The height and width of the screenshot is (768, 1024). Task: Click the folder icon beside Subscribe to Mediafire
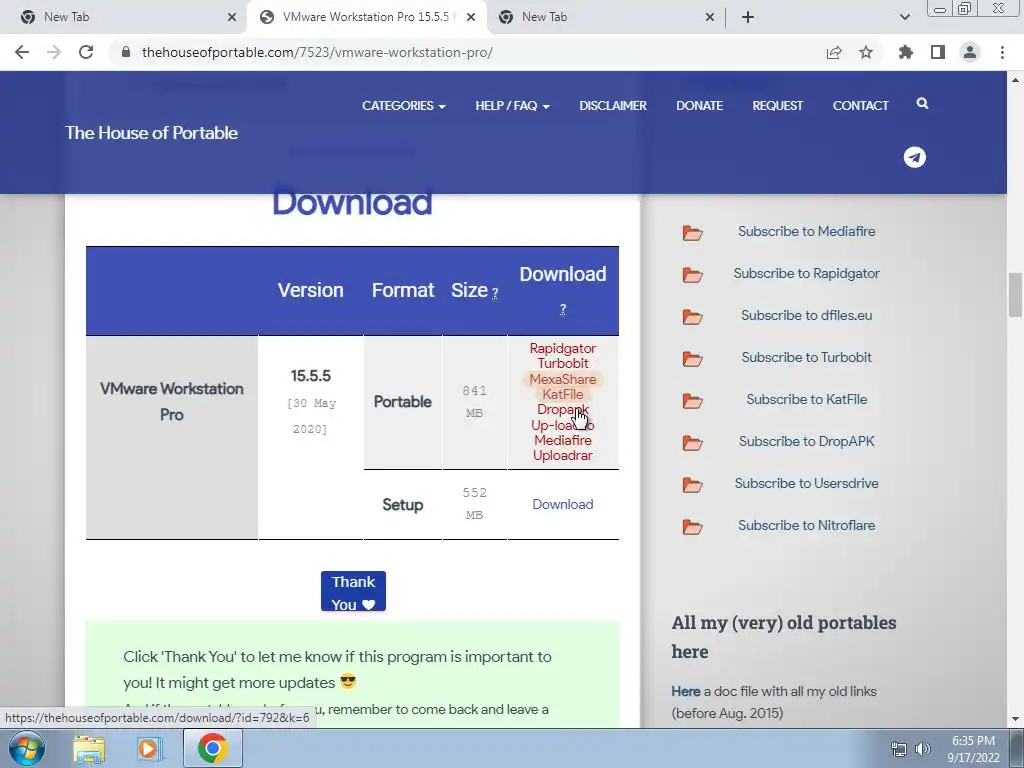point(692,232)
